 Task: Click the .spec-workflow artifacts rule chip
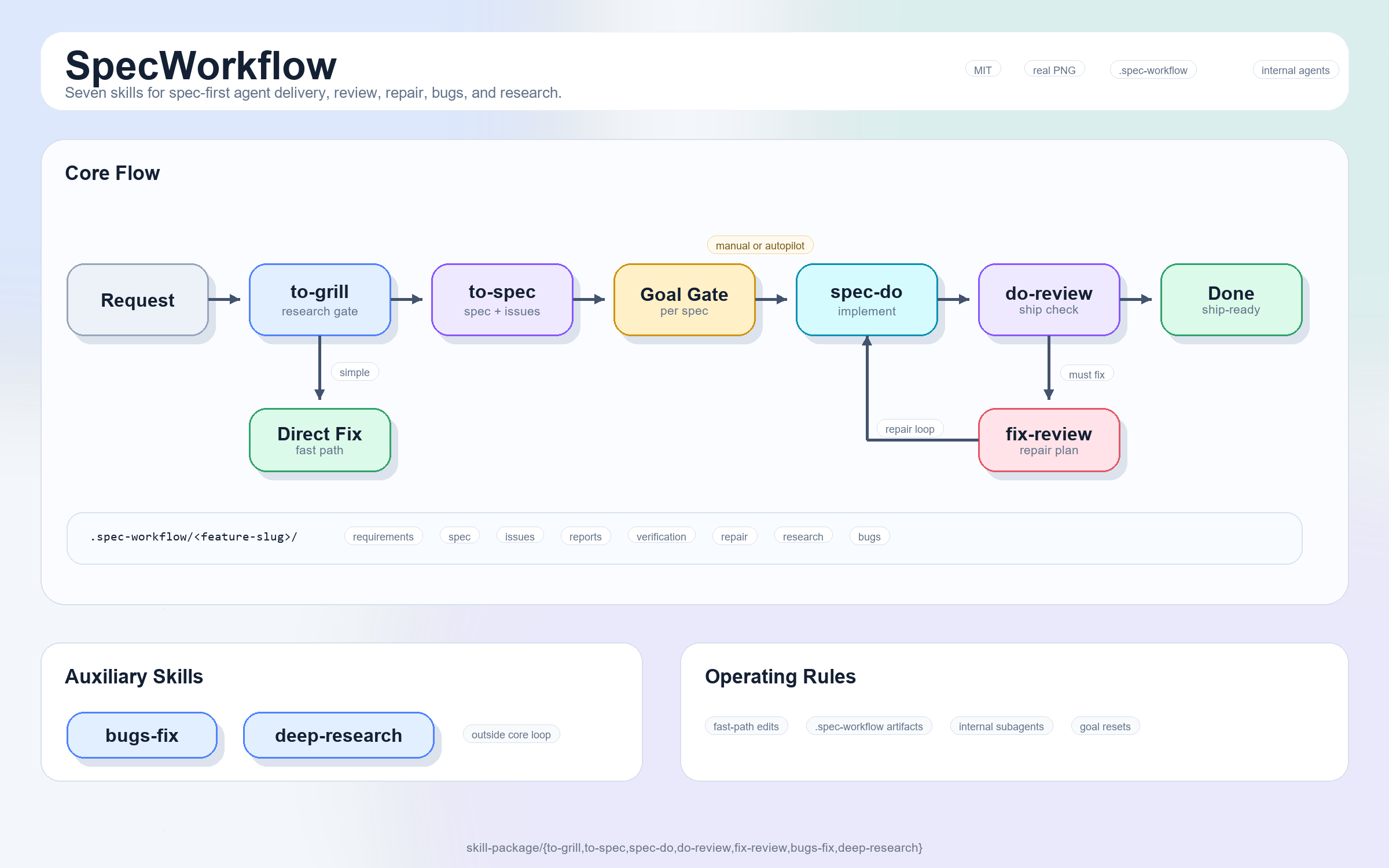pos(869,726)
